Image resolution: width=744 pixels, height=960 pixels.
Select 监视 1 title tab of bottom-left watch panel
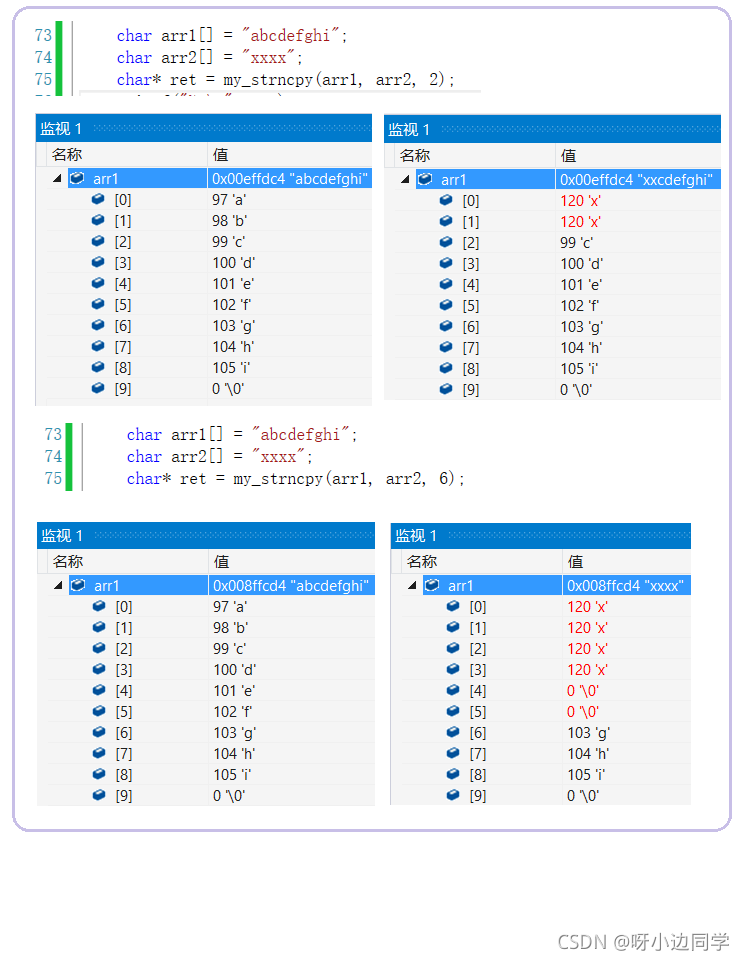pos(62,536)
